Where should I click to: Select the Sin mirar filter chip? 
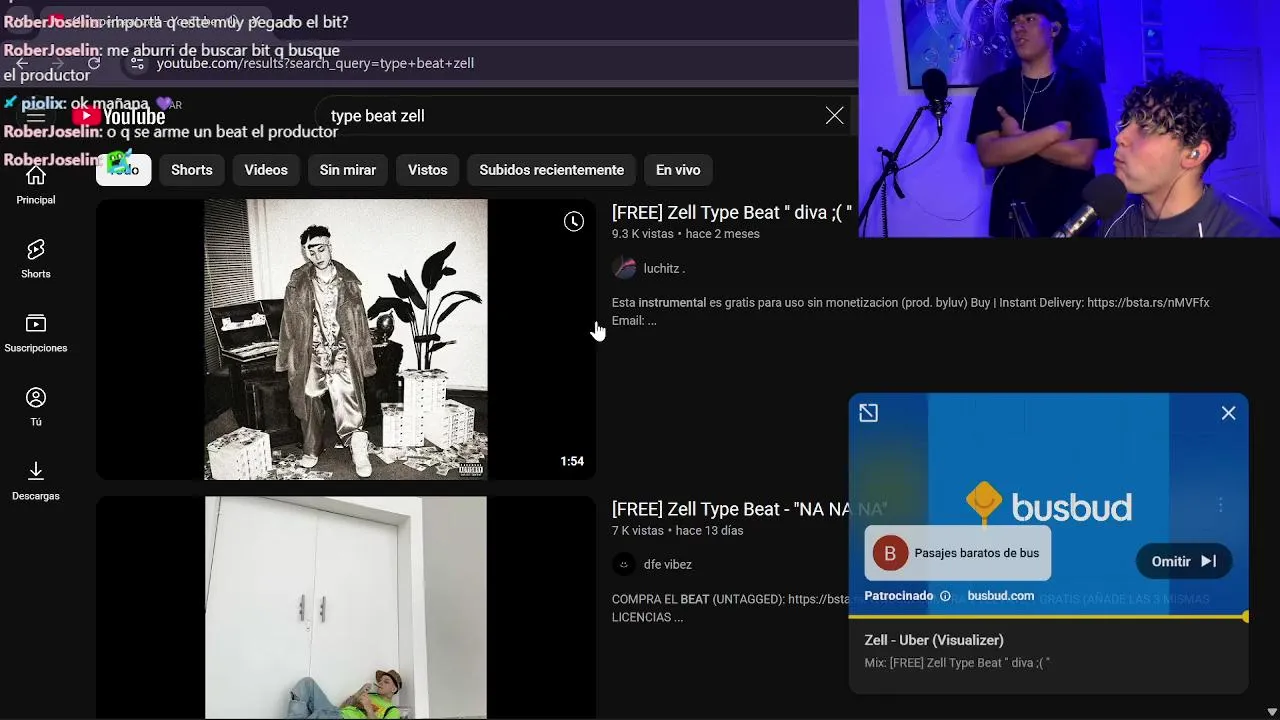348,170
